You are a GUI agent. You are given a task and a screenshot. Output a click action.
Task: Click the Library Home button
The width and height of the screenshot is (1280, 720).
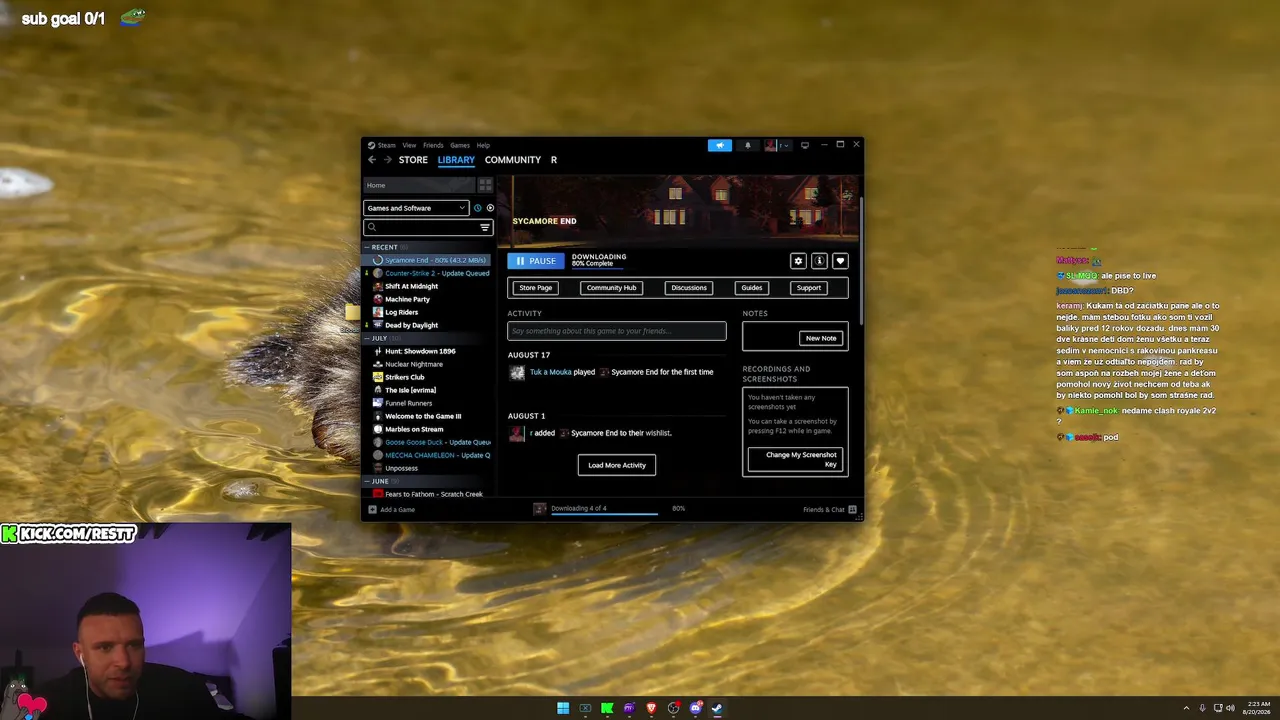click(x=420, y=185)
